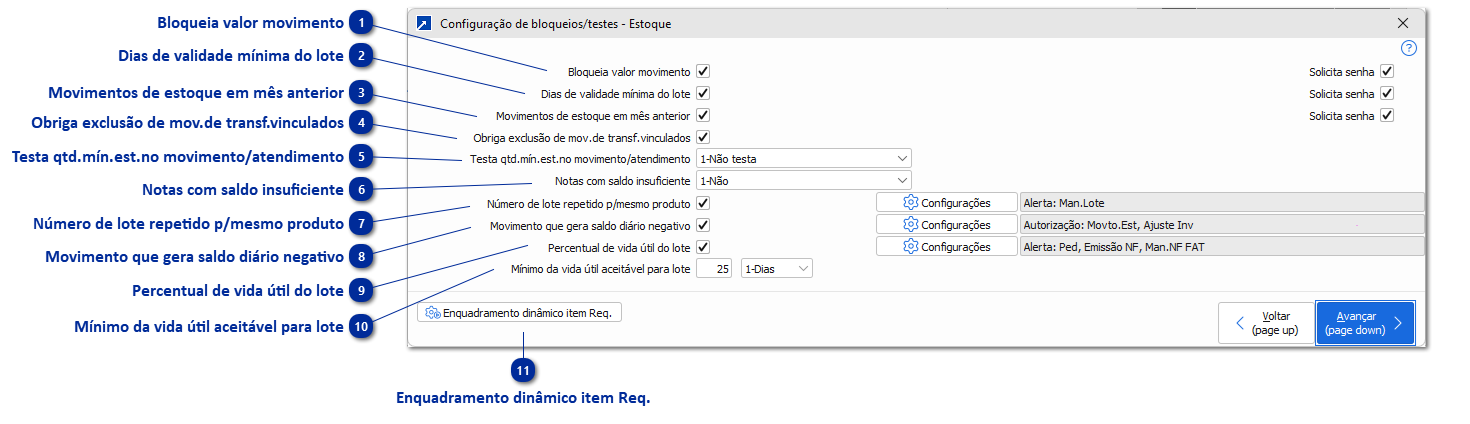Click the numbered callout marker 1
1470x424 pixels.
(362, 22)
